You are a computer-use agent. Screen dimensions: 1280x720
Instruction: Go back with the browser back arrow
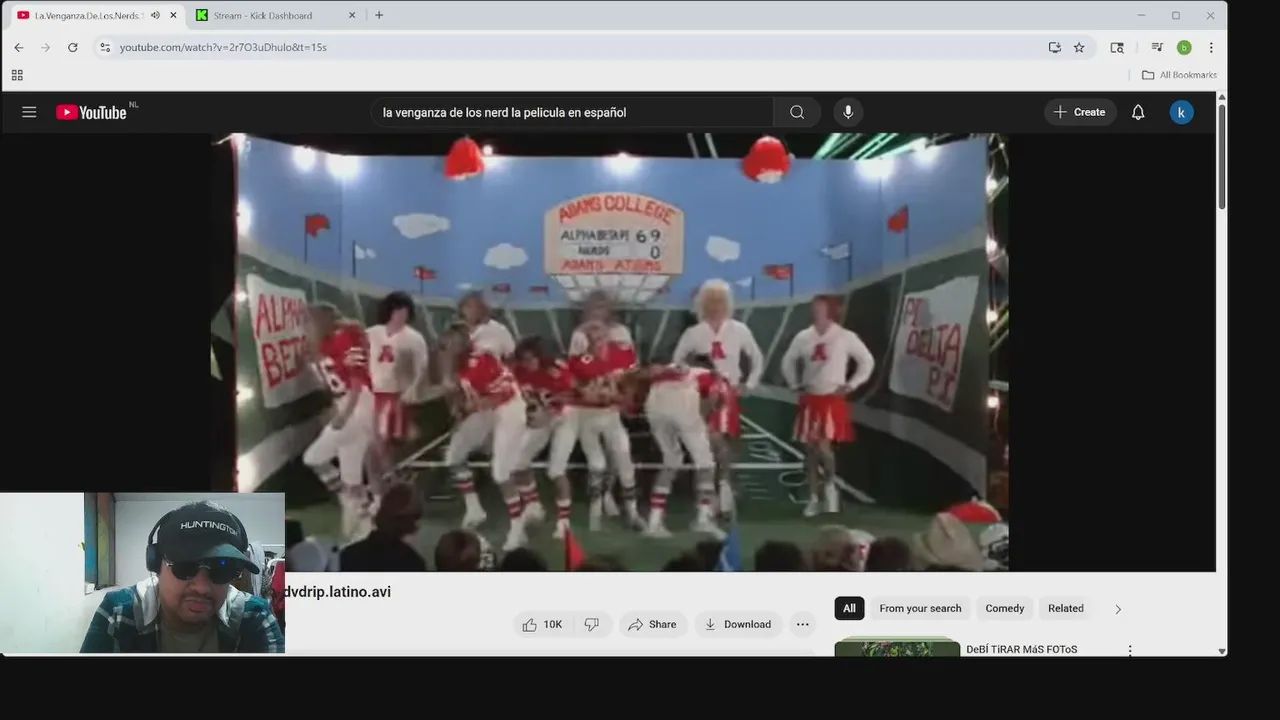coord(19,47)
